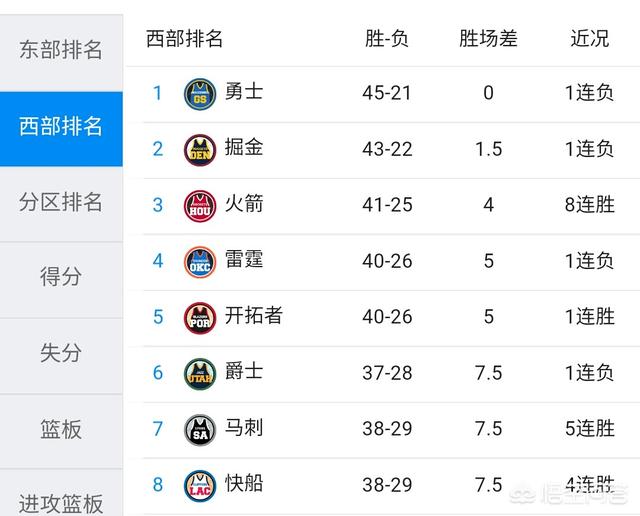The width and height of the screenshot is (640, 516).
Task: Click the Spurs SA team logo
Action: click(x=200, y=430)
